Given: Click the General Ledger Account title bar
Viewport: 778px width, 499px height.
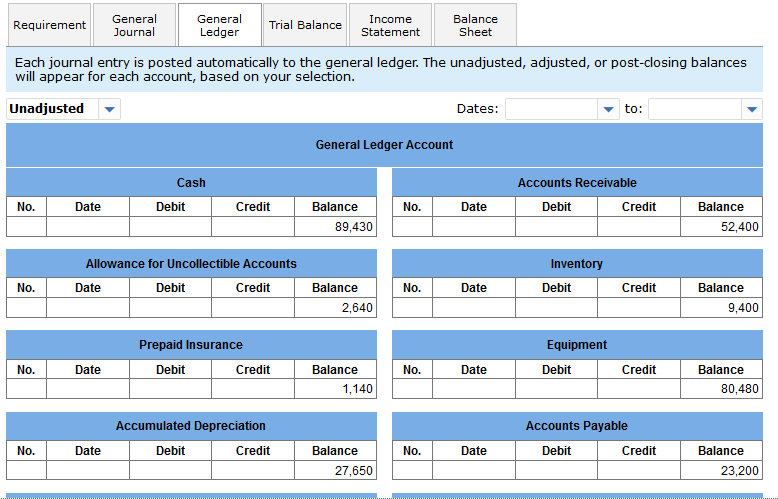Looking at the screenshot, I should 385,145.
